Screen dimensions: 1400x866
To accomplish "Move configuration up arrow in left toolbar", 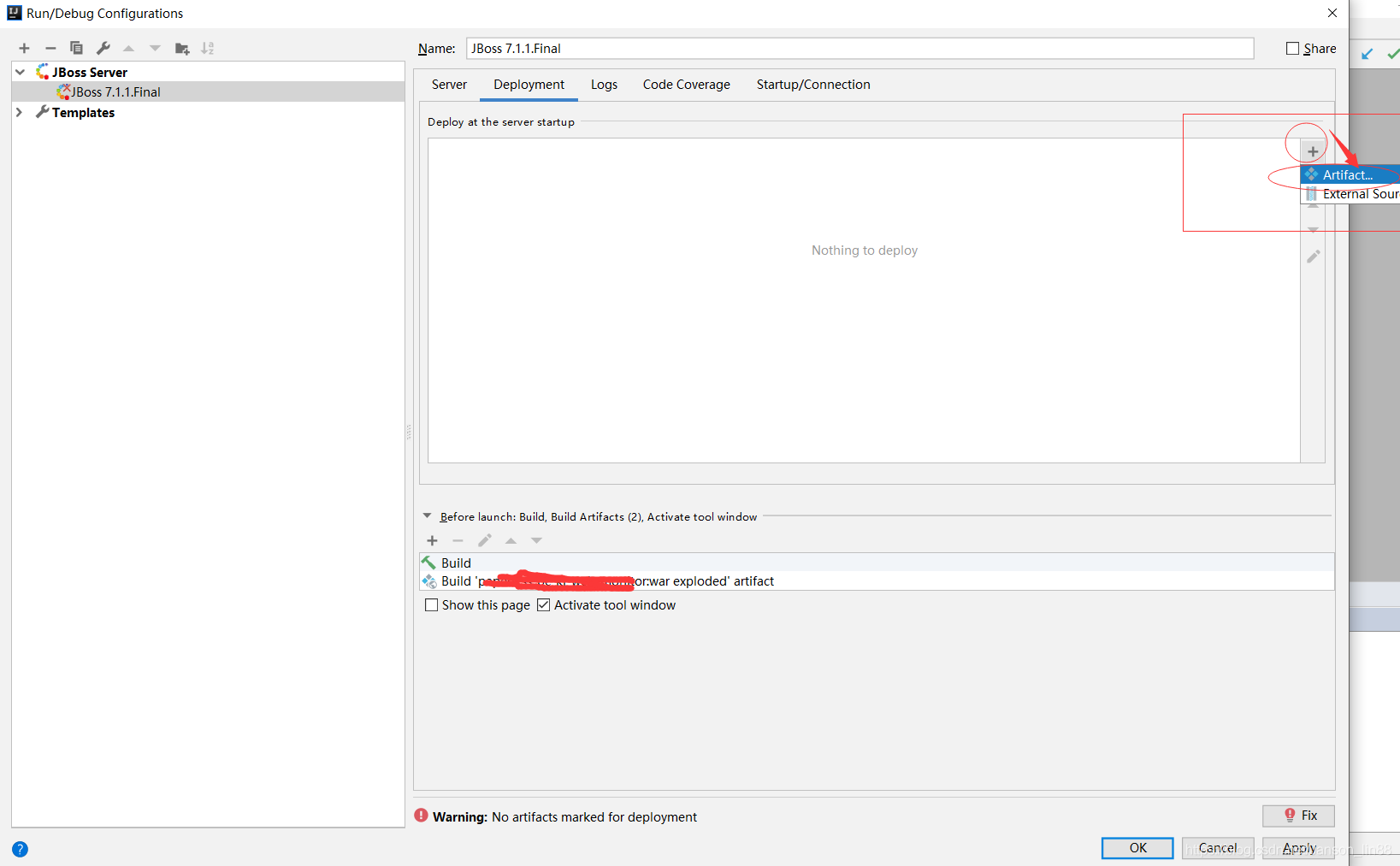I will point(129,48).
